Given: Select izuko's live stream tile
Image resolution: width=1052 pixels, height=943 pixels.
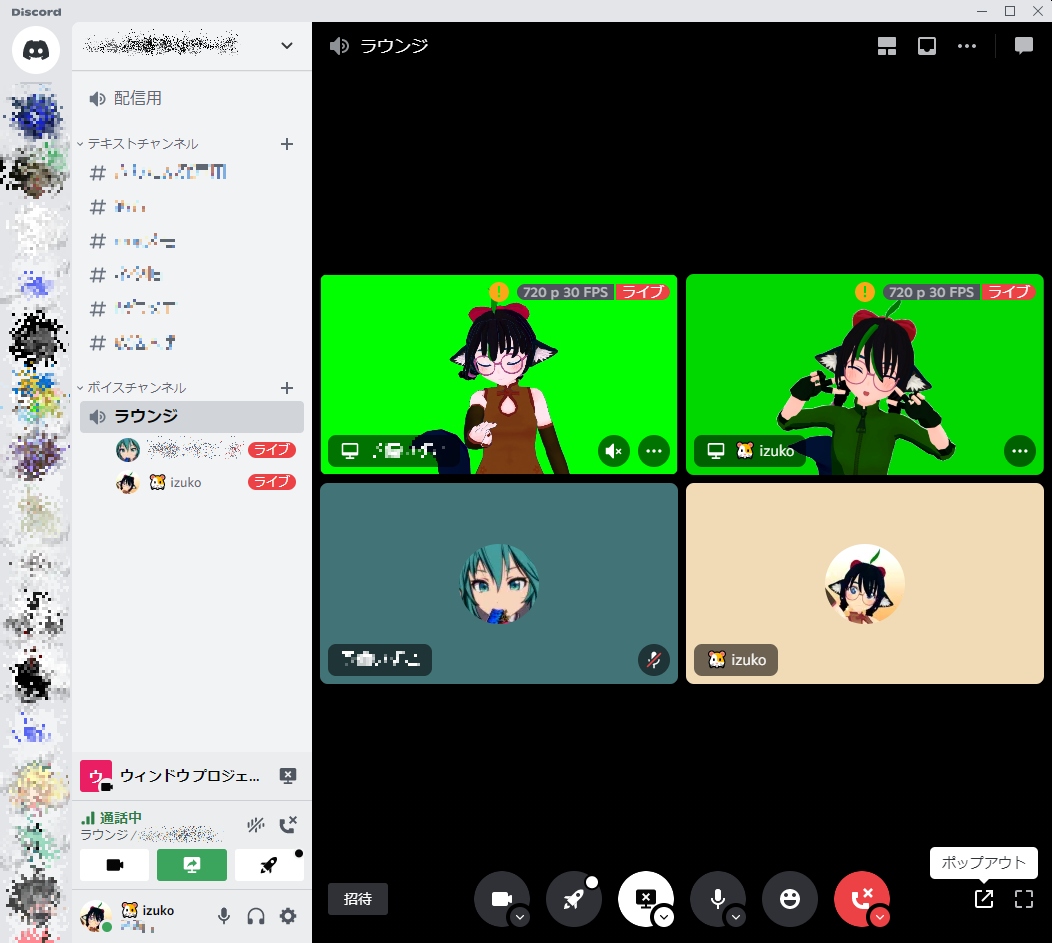Looking at the screenshot, I should (864, 374).
